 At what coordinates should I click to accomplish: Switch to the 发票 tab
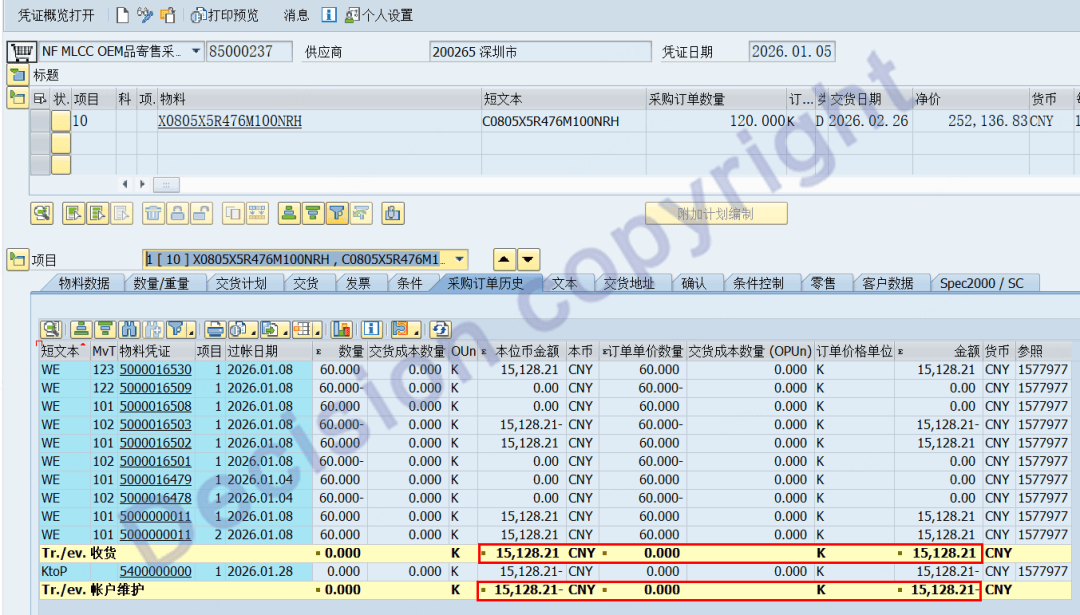coord(357,283)
